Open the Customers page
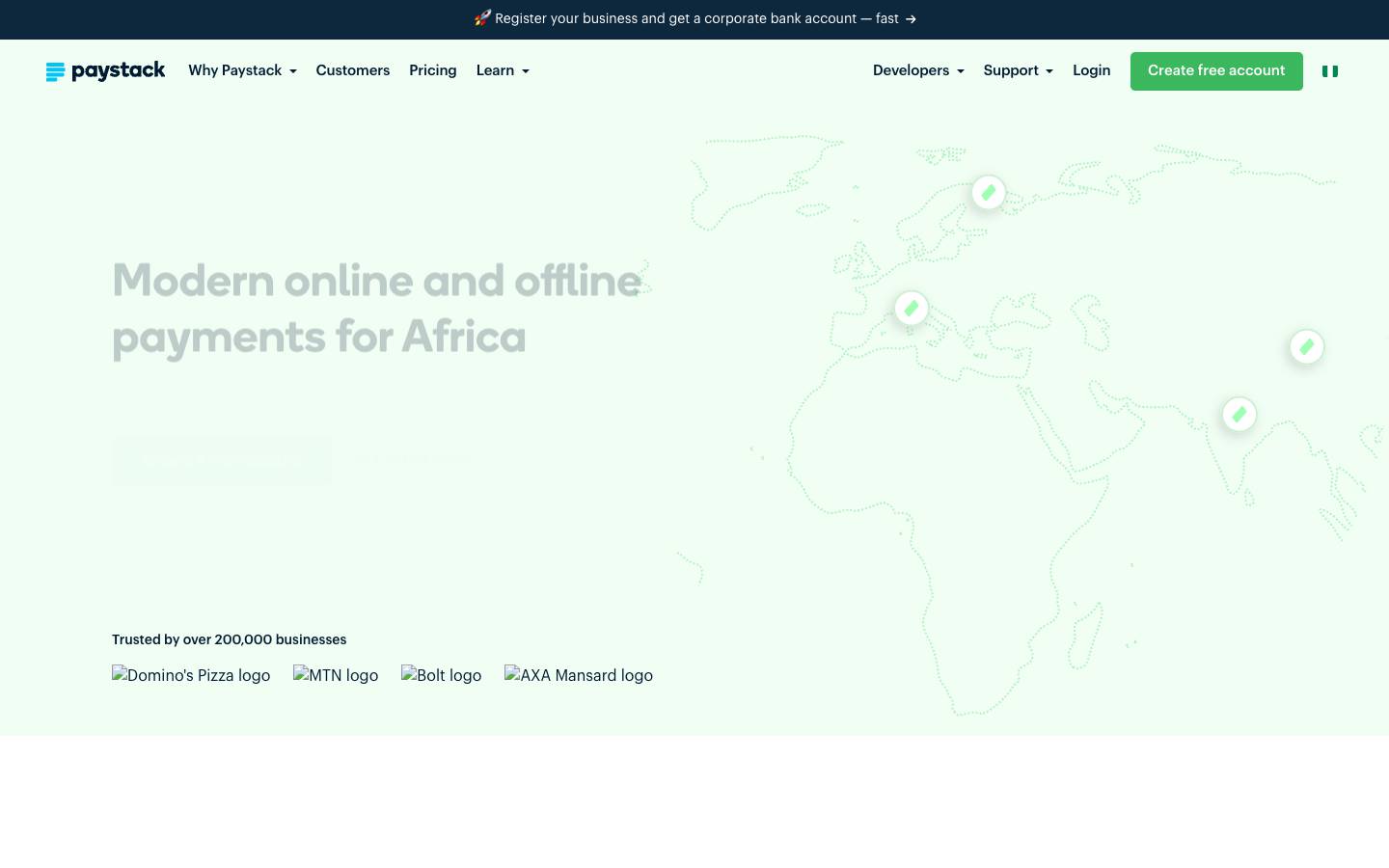This screenshot has width=1389, height=868. (353, 71)
